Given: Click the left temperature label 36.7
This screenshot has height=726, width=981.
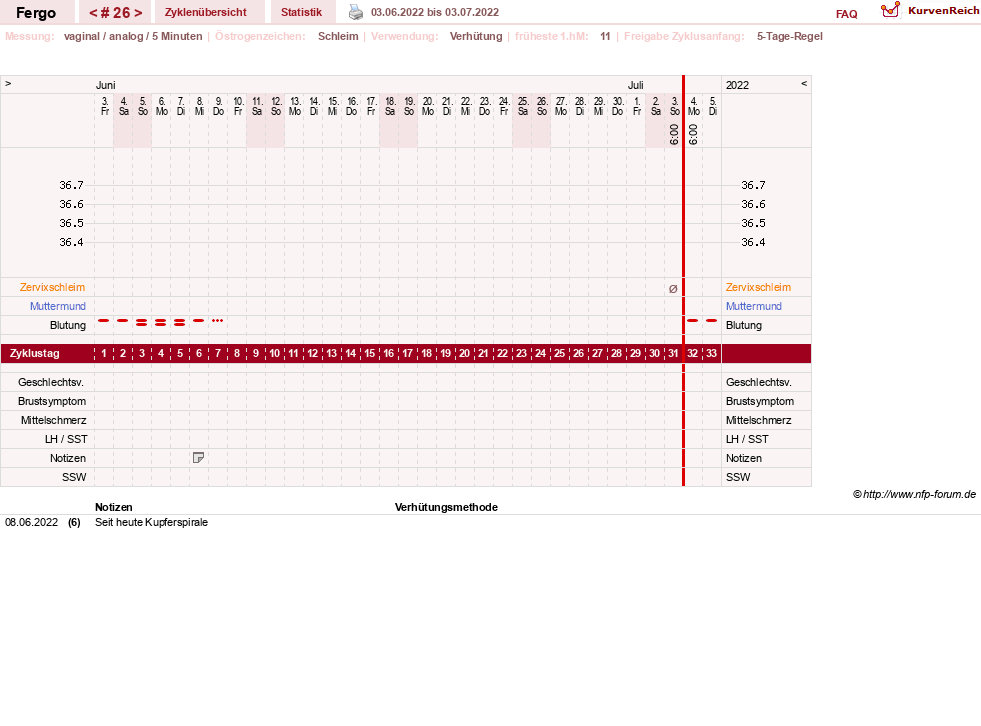Looking at the screenshot, I should [x=71, y=185].
